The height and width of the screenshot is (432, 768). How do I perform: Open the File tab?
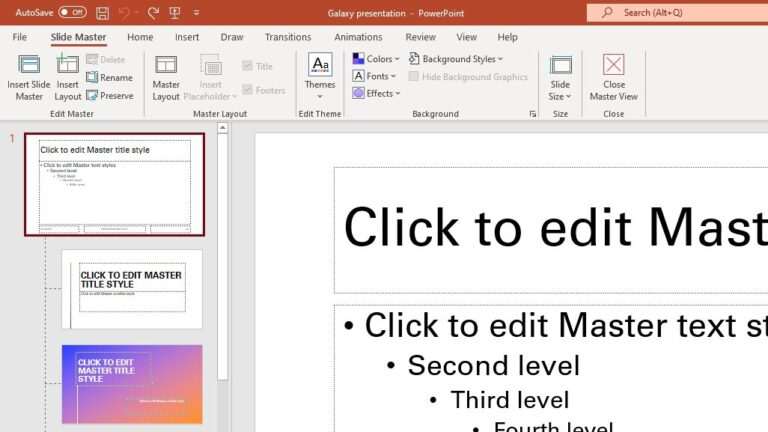coord(20,37)
